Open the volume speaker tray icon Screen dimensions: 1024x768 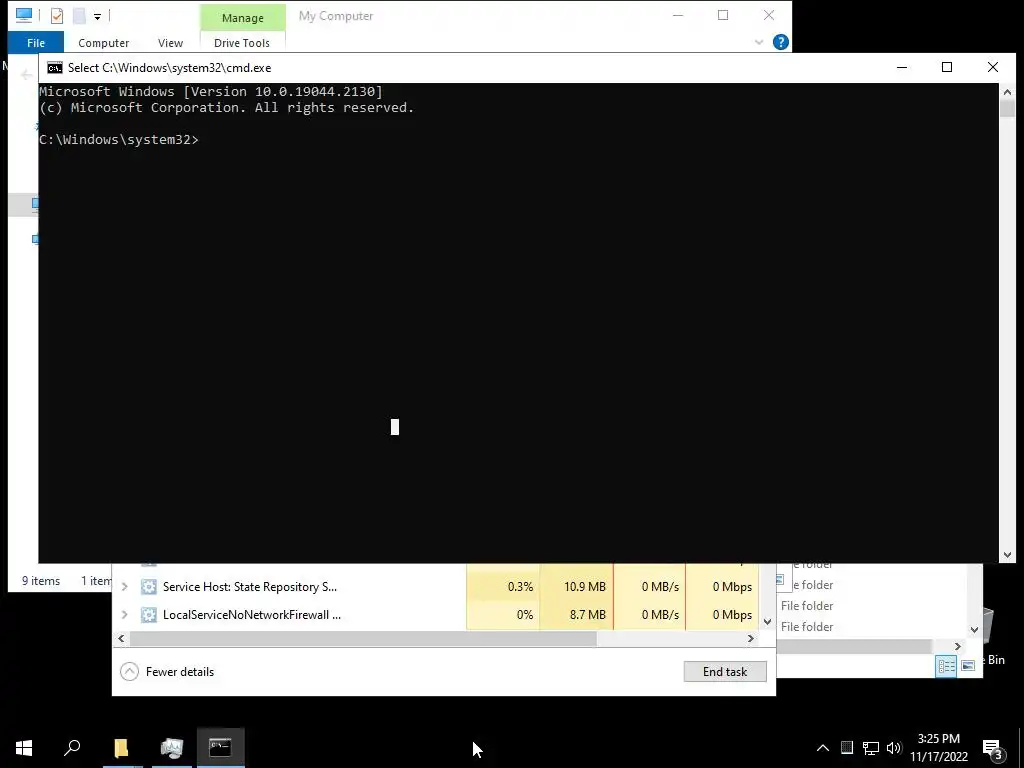pos(894,748)
